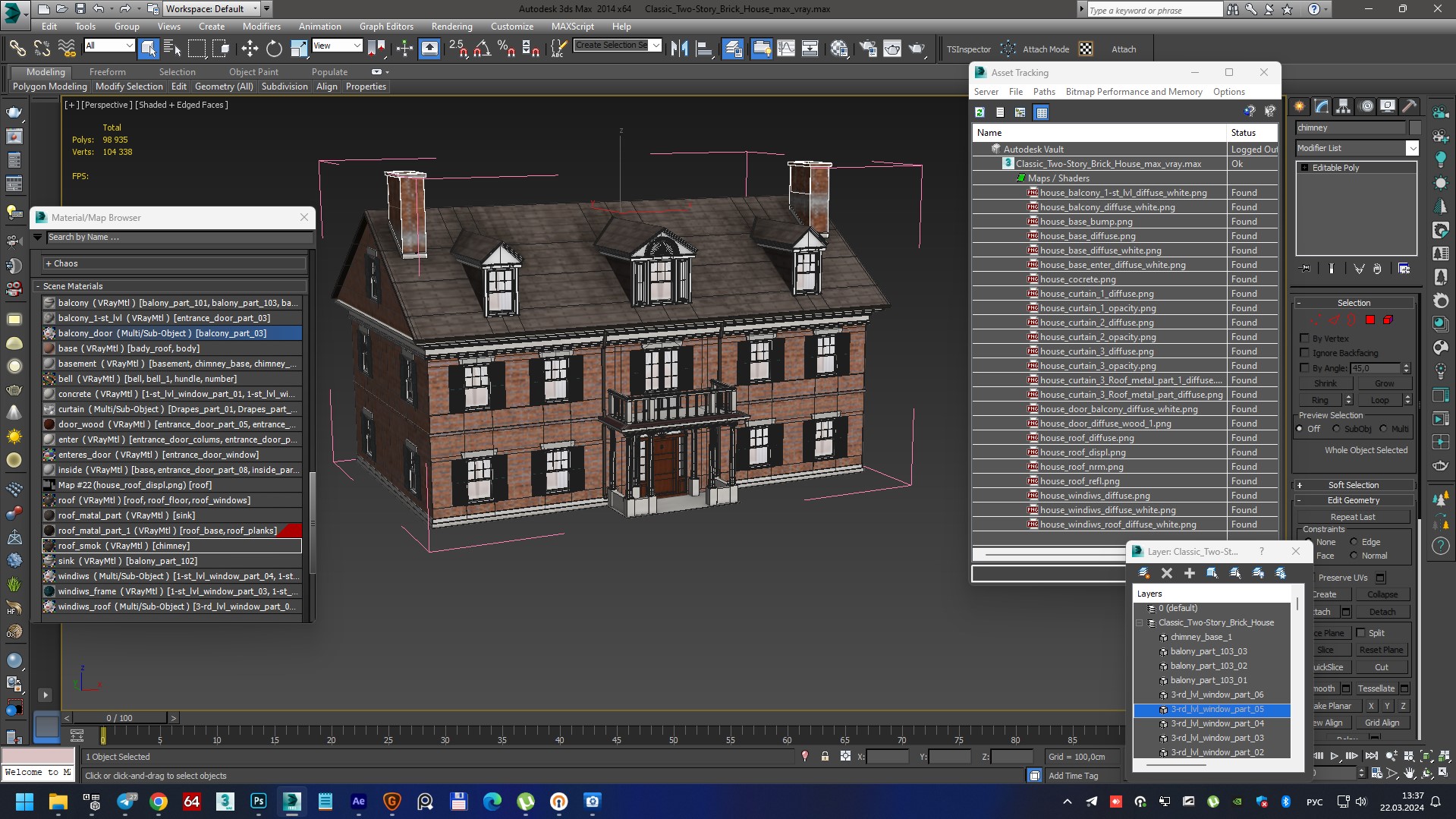Open the Graph Editors menu
Image resolution: width=1456 pixels, height=819 pixels.
click(x=386, y=26)
